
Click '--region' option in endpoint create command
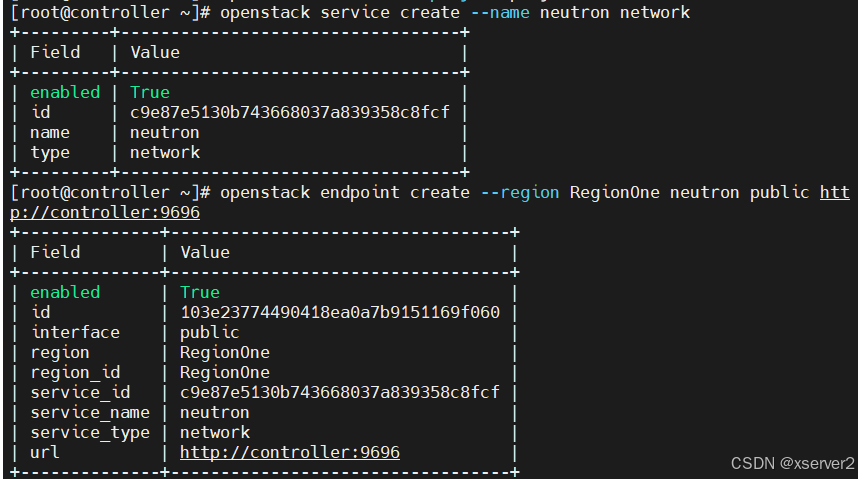(519, 192)
